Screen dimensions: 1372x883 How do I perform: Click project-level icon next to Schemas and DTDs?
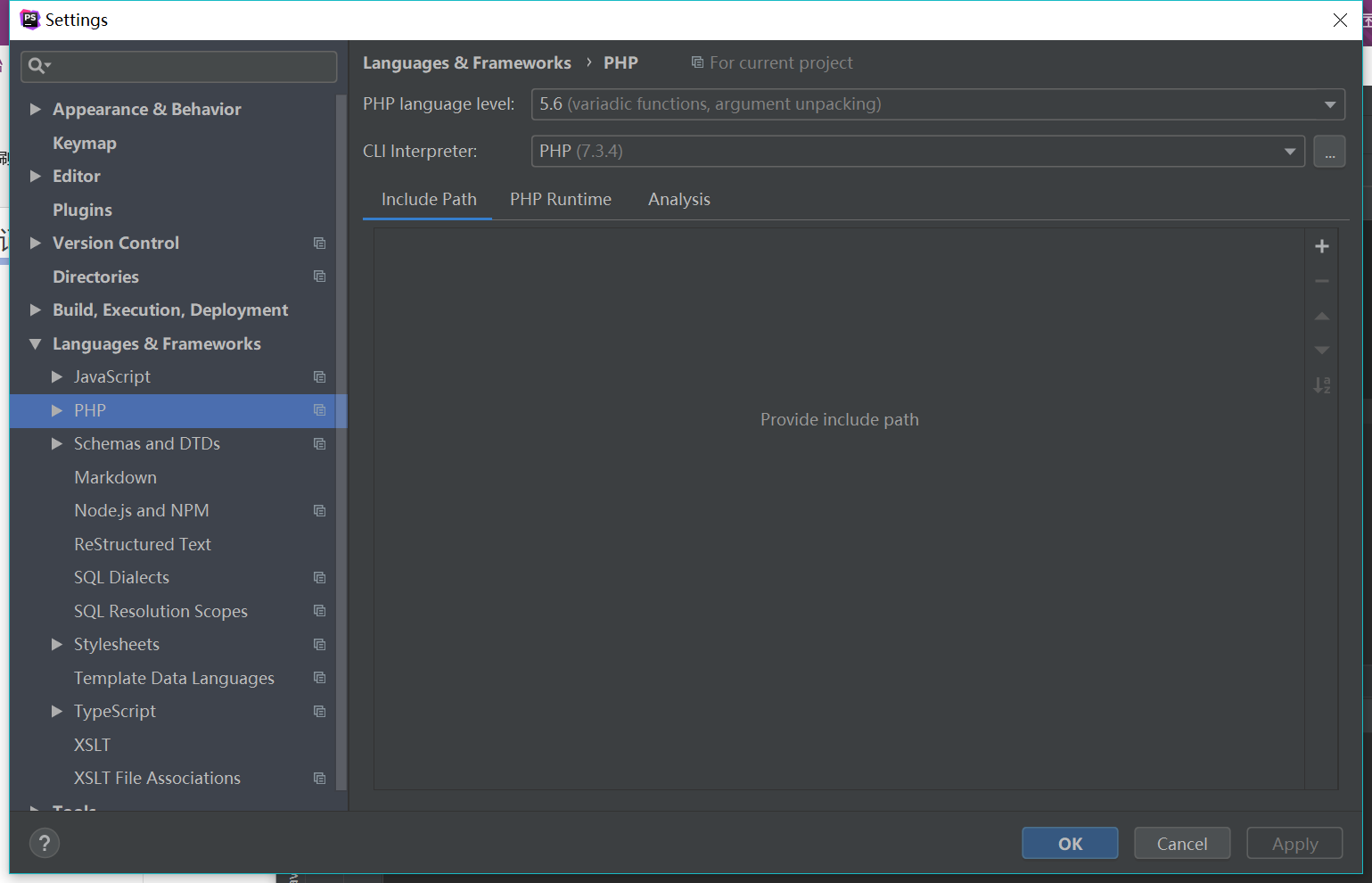click(x=319, y=443)
